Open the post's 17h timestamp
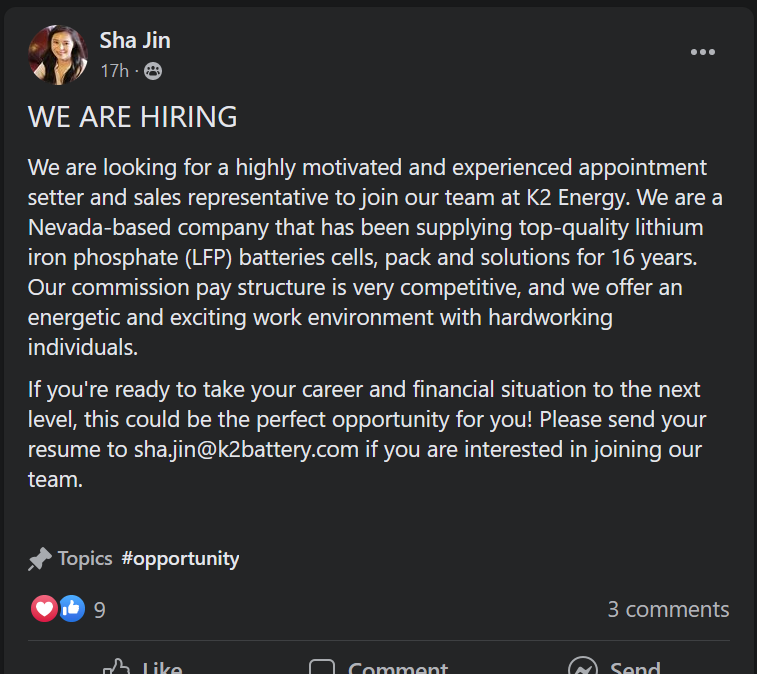757x674 pixels. pyautogui.click(x=114, y=71)
